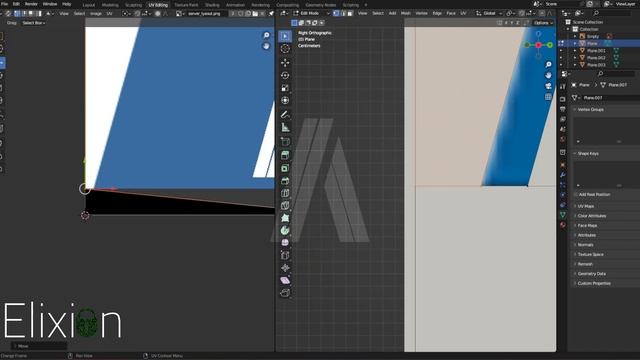Viewport: 640px width, 360px height.
Task: Select the Smooth tool
Action: point(285,242)
